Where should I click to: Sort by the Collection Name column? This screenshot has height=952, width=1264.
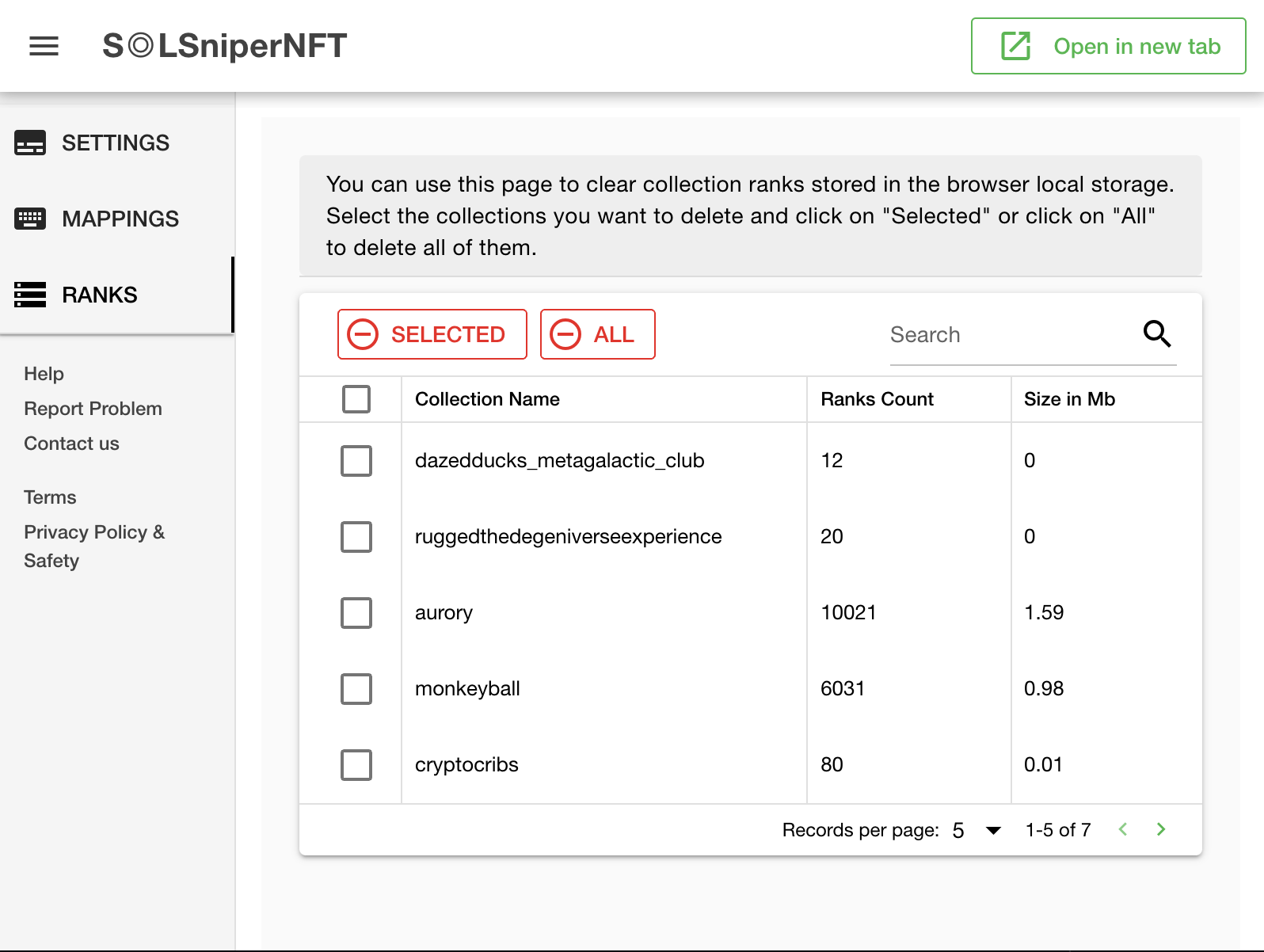coord(487,399)
